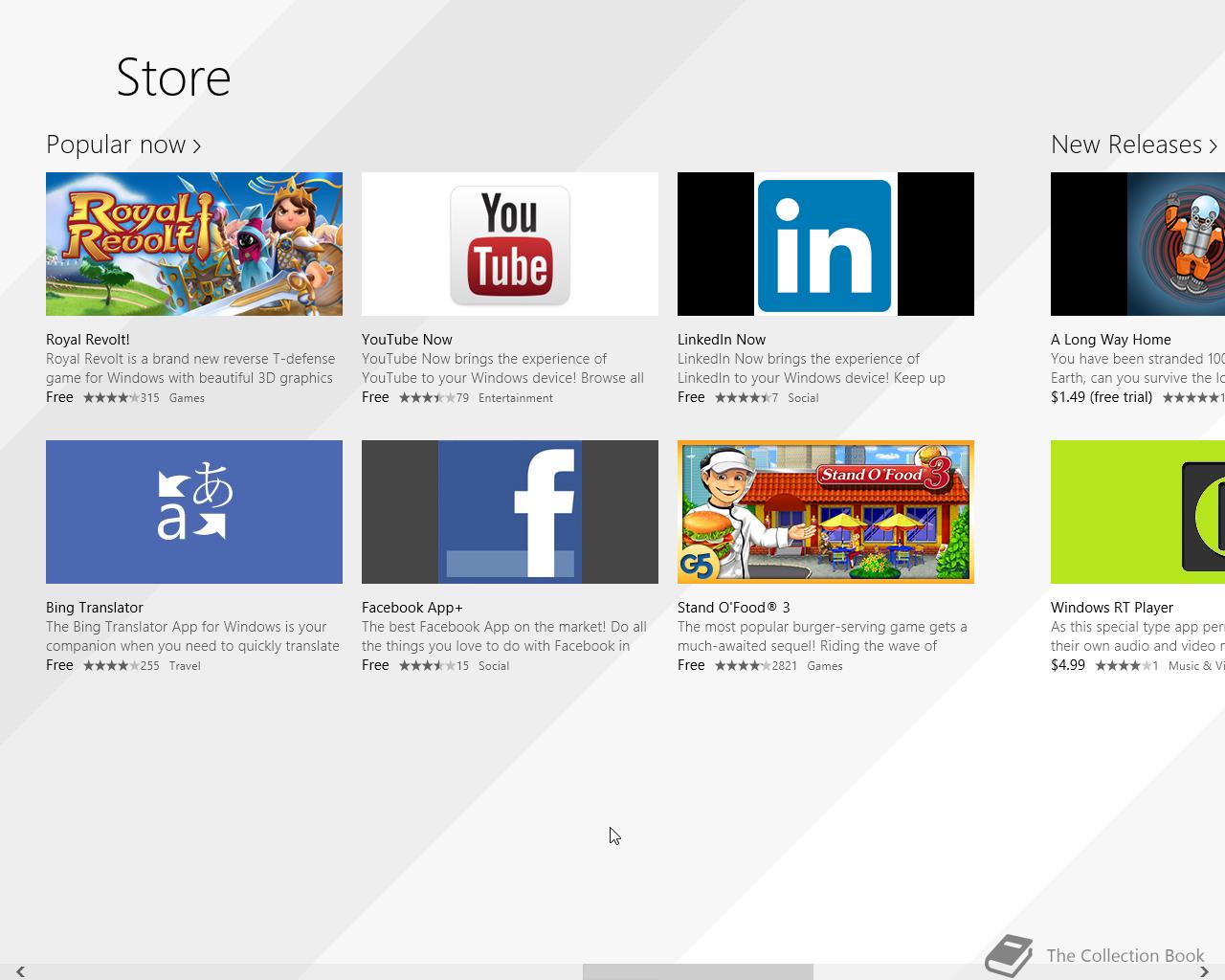Screen dimensions: 1225x980
Task: Open the Royal Revolt! game tile image
Action: click(194, 244)
